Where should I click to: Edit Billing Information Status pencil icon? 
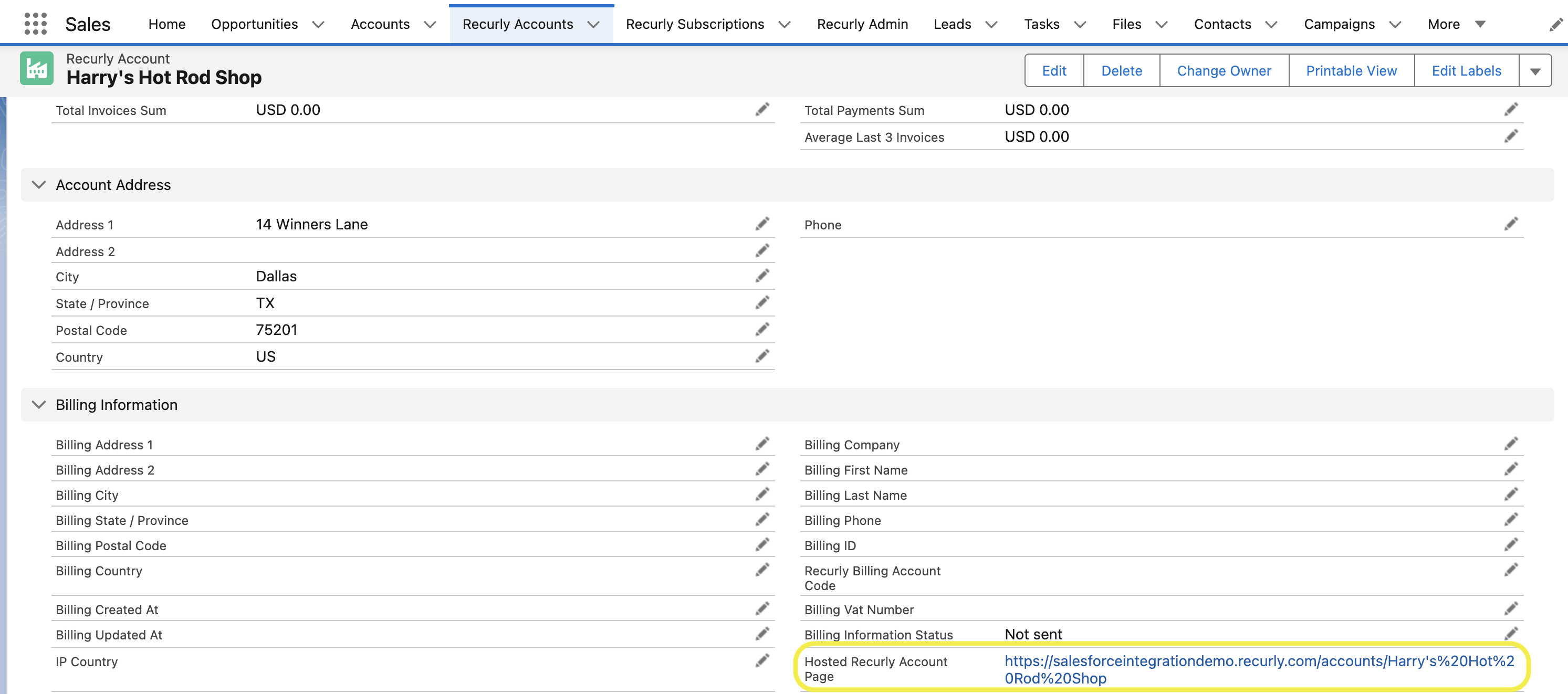[x=1511, y=634]
